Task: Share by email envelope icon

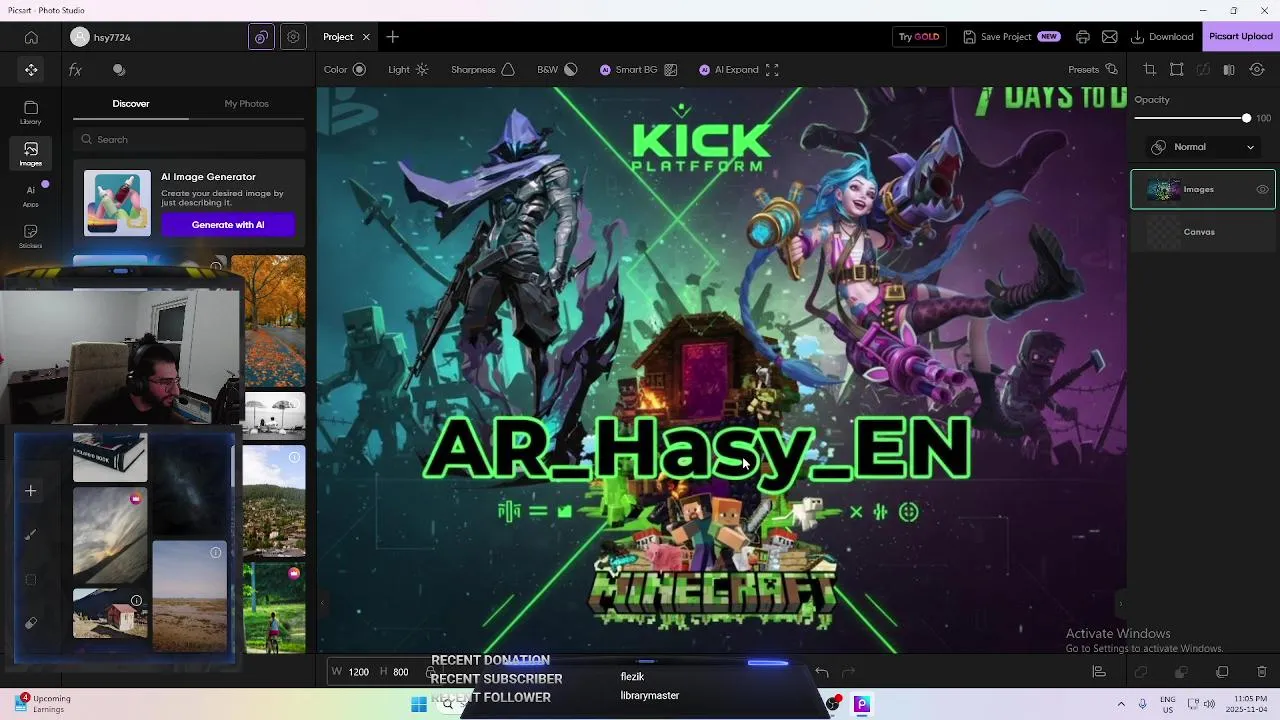Action: [x=1110, y=37]
